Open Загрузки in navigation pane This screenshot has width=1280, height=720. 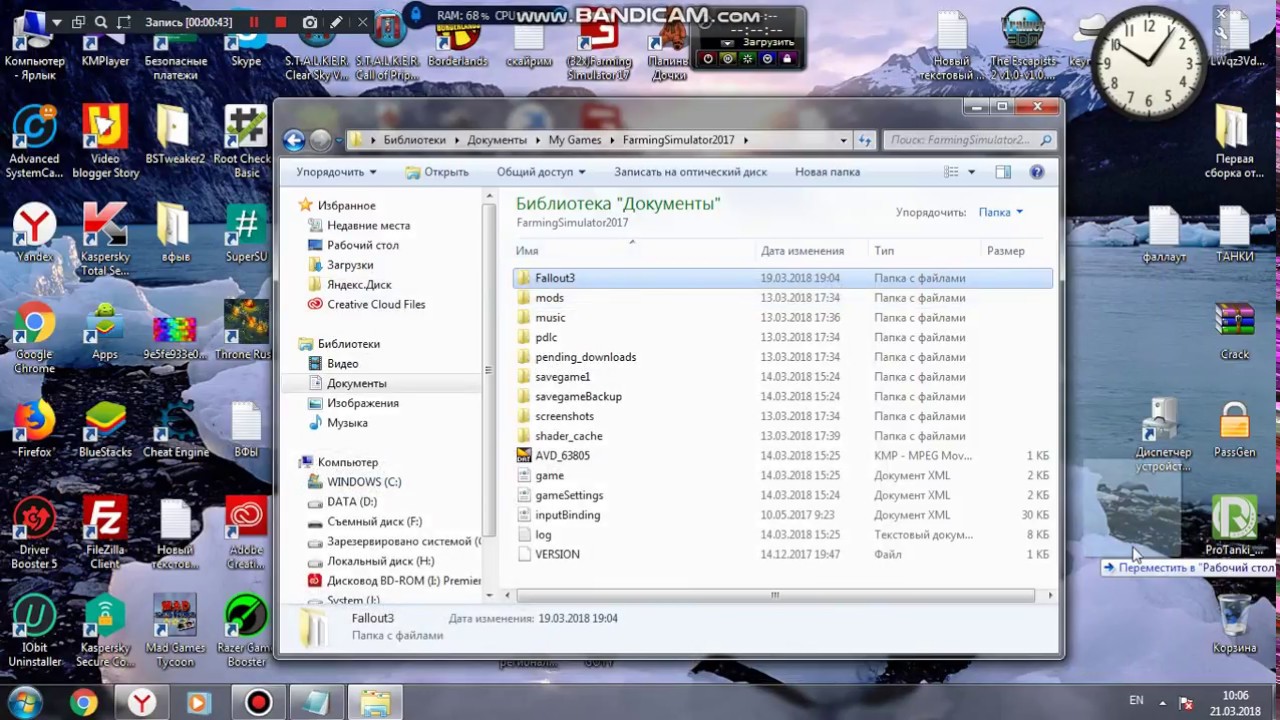click(349, 265)
